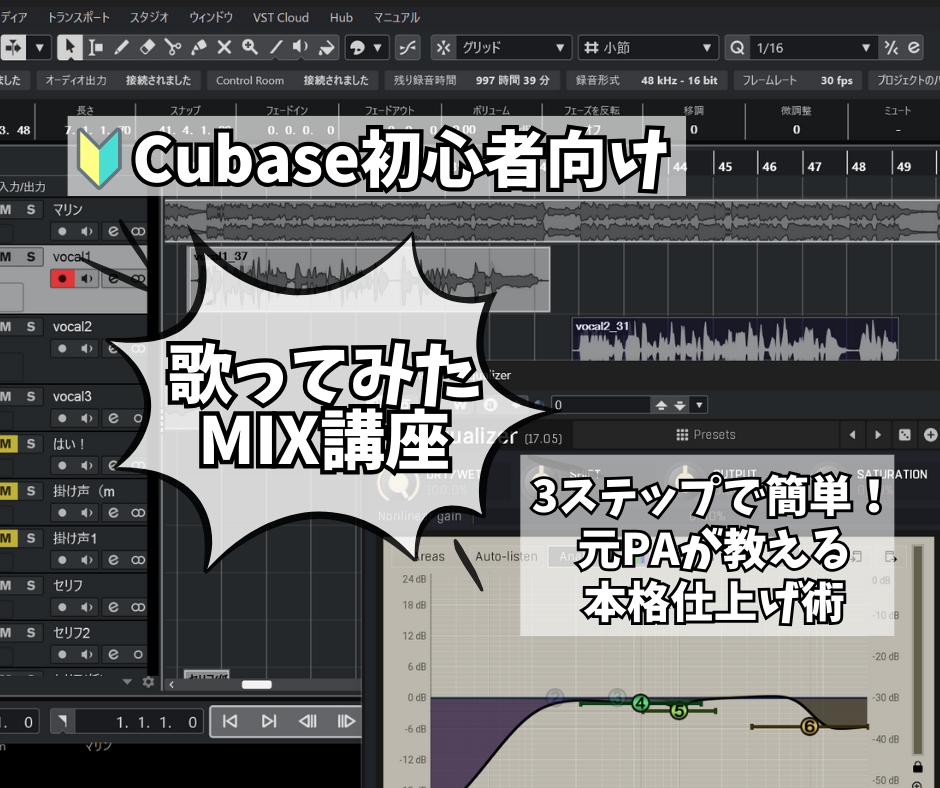Toggle Auto-listen in equalizer
This screenshot has width=940, height=788.
(x=507, y=557)
